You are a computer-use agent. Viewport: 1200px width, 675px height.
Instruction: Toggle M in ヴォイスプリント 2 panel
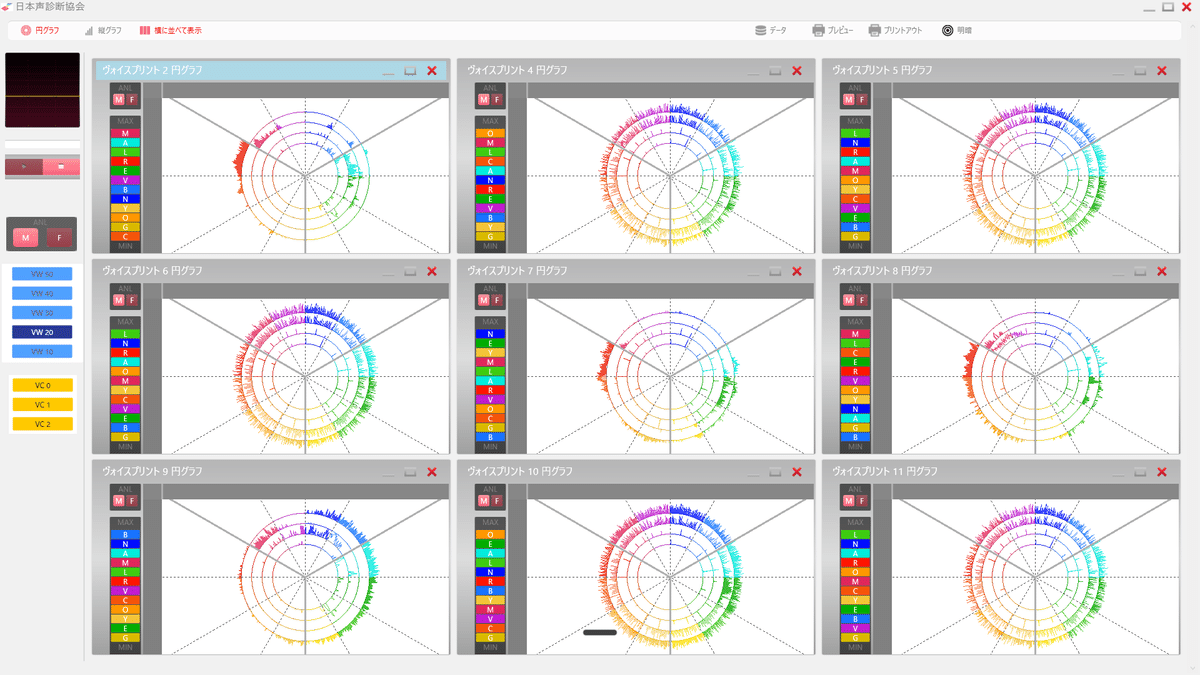[119, 100]
